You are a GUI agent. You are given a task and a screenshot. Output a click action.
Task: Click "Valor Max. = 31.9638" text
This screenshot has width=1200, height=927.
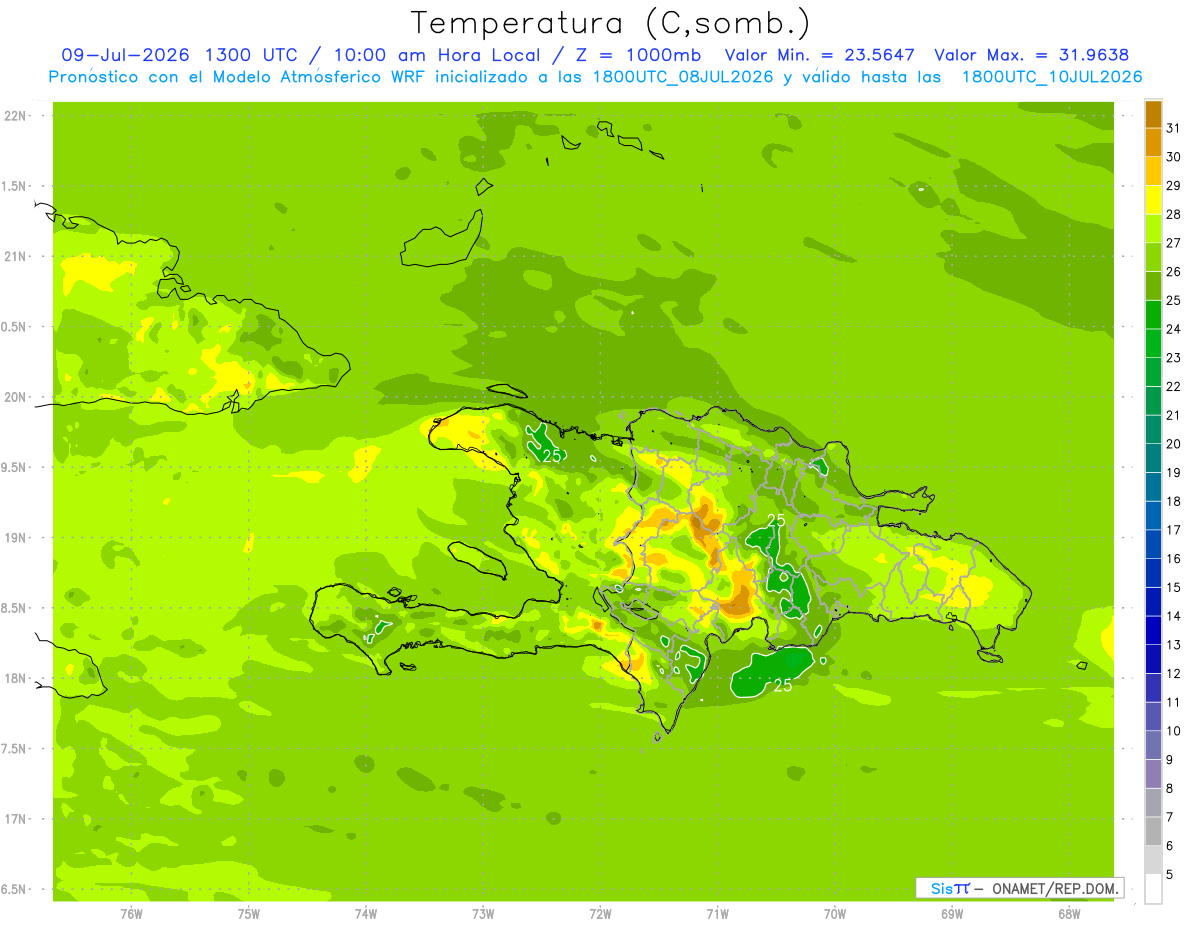[1032, 55]
